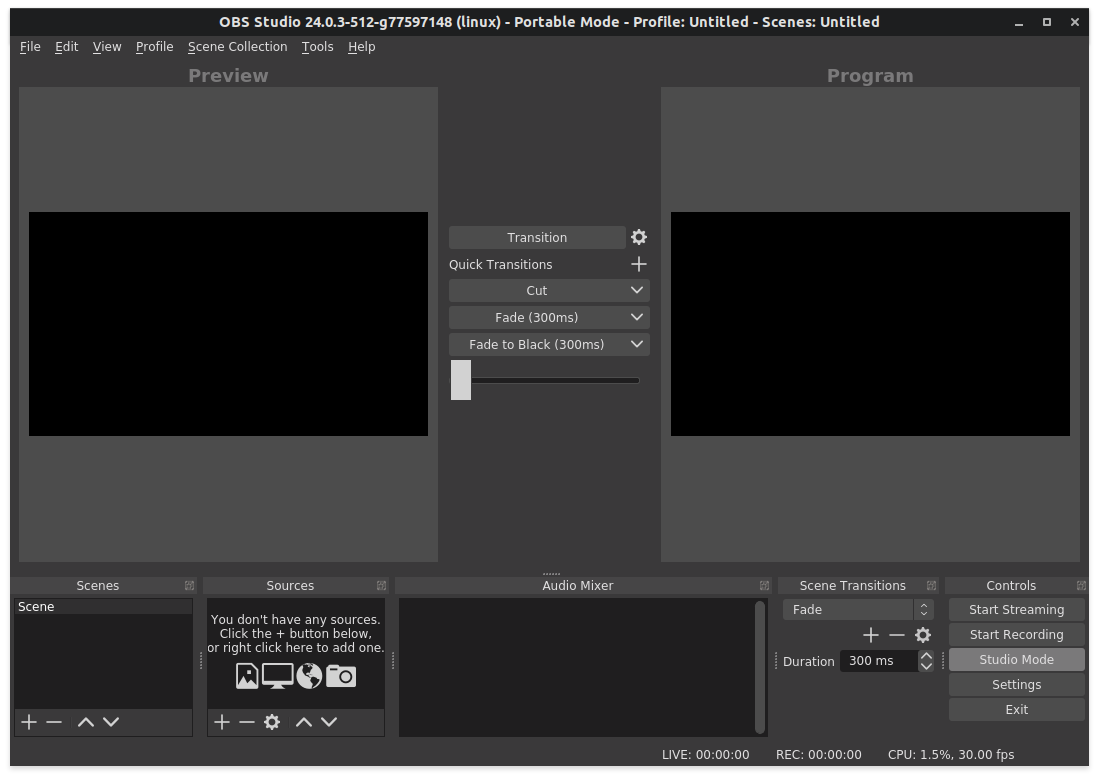Open the transition gear beside Transition button
1099x777 pixels.
638,237
